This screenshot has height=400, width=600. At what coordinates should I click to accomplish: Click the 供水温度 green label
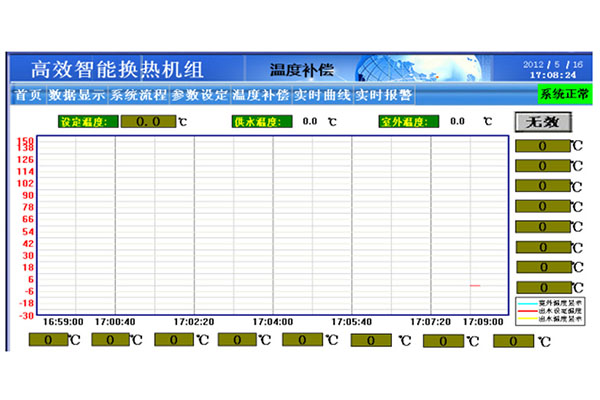tap(262, 122)
